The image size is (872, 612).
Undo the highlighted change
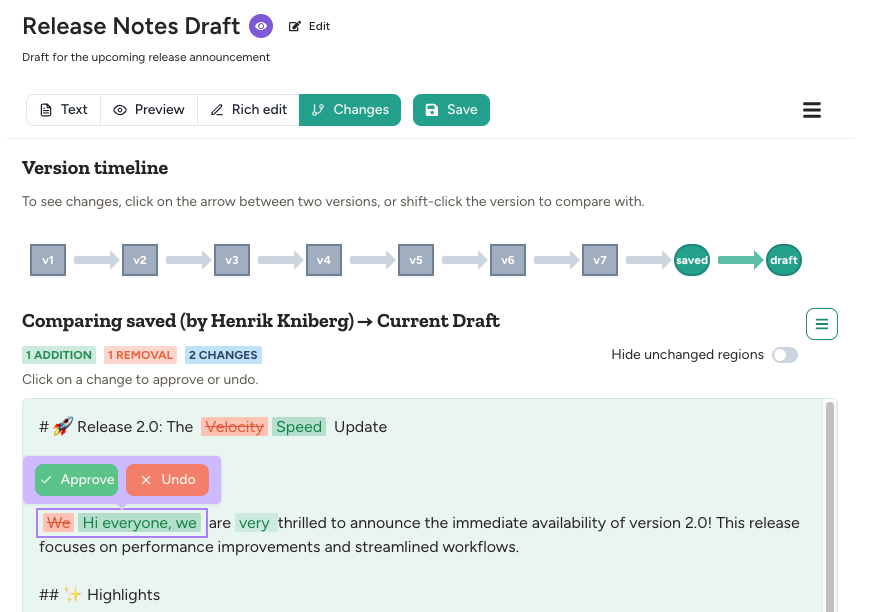click(x=167, y=479)
